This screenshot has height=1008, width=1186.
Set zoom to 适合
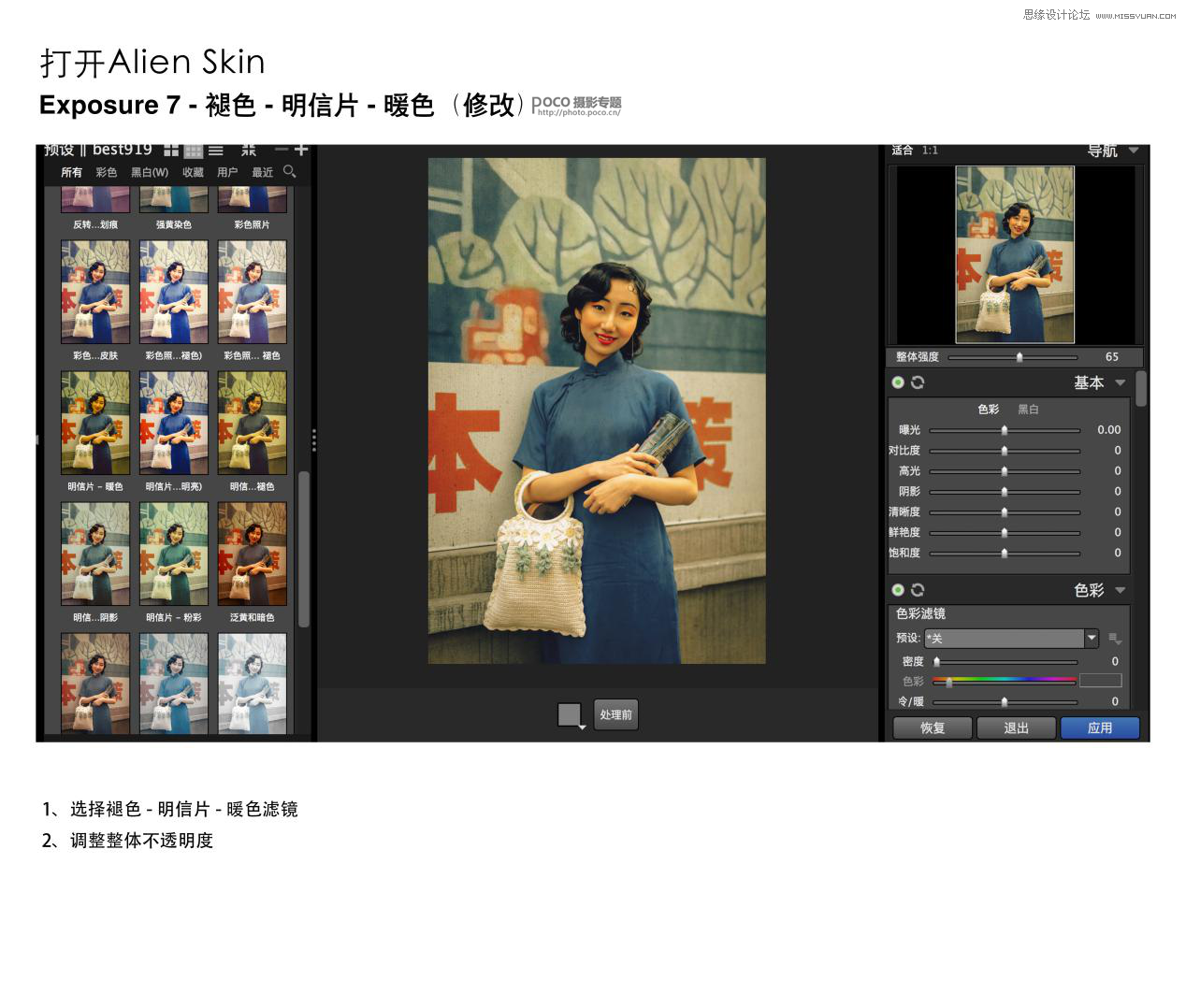click(x=903, y=151)
